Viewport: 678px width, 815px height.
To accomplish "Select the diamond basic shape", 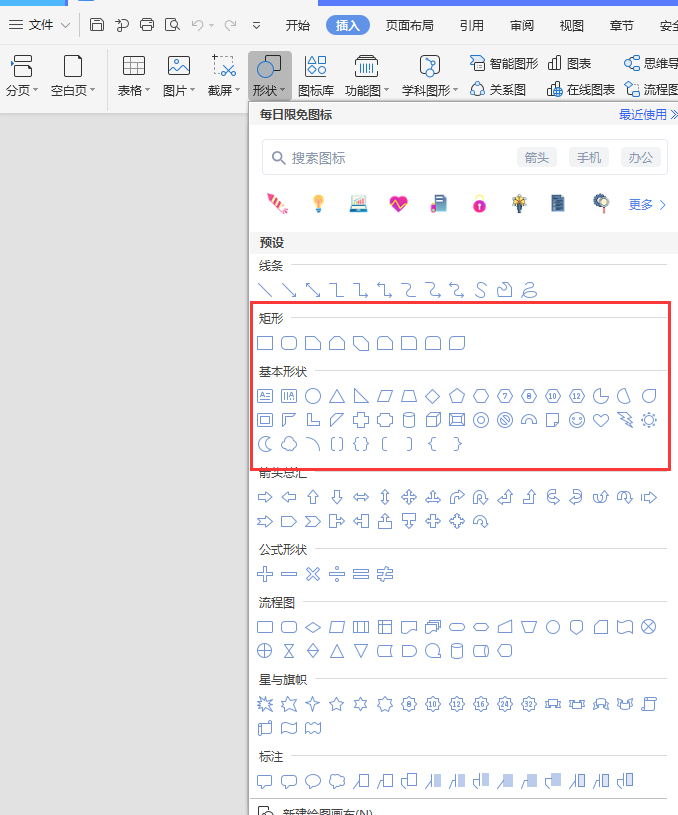I will 433,396.
